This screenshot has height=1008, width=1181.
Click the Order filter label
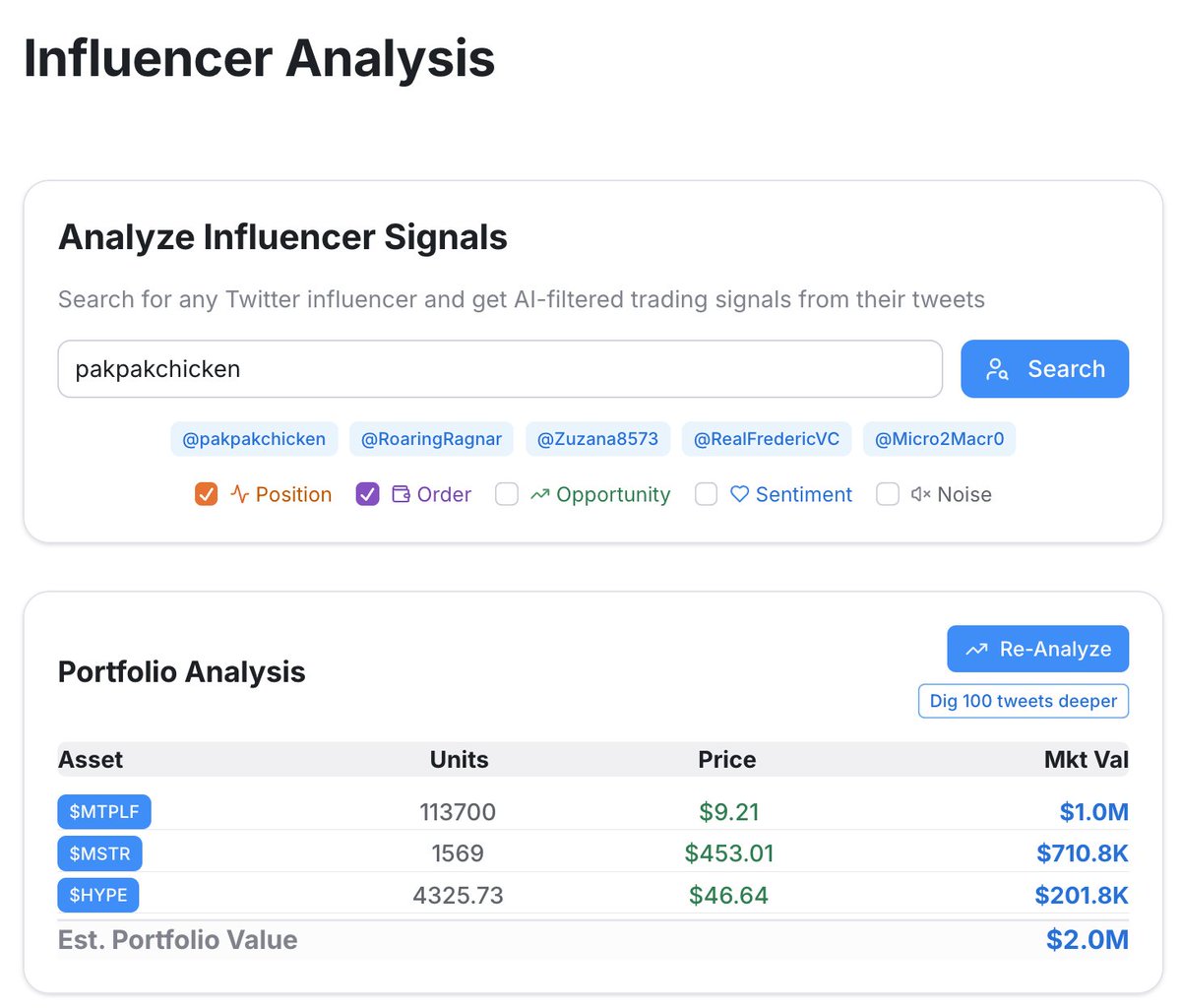tap(444, 494)
